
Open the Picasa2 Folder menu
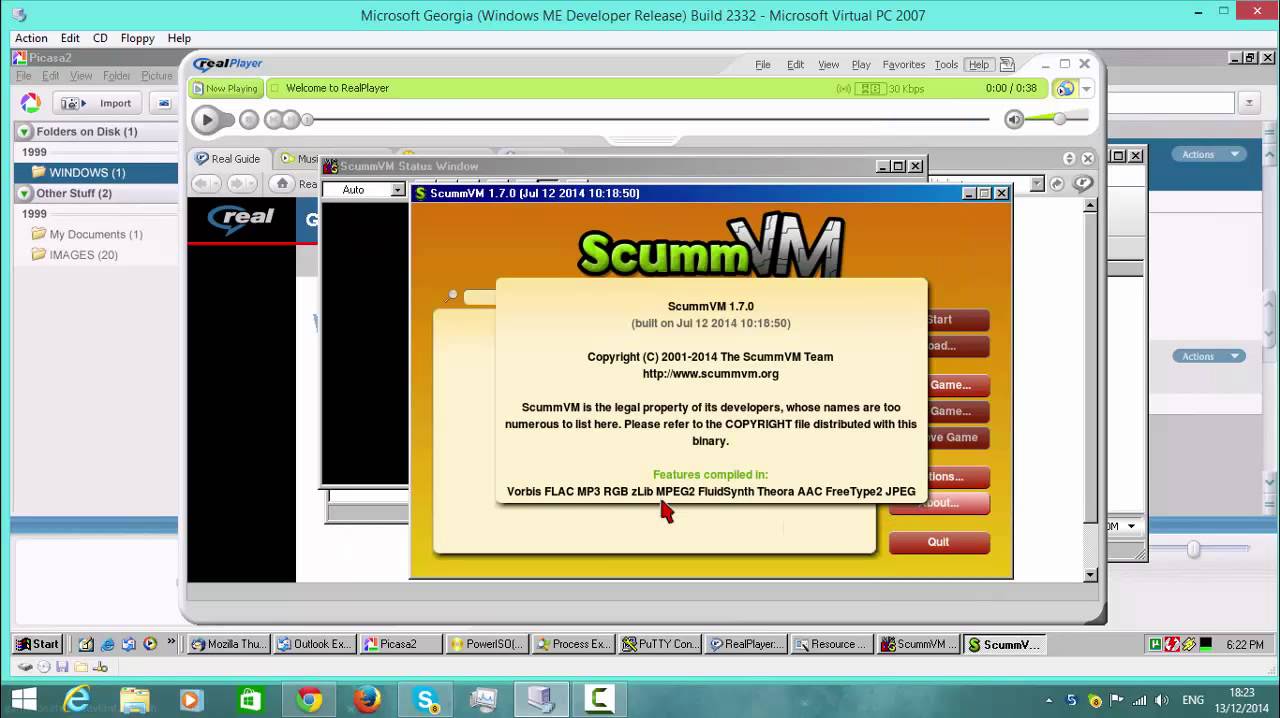click(116, 76)
